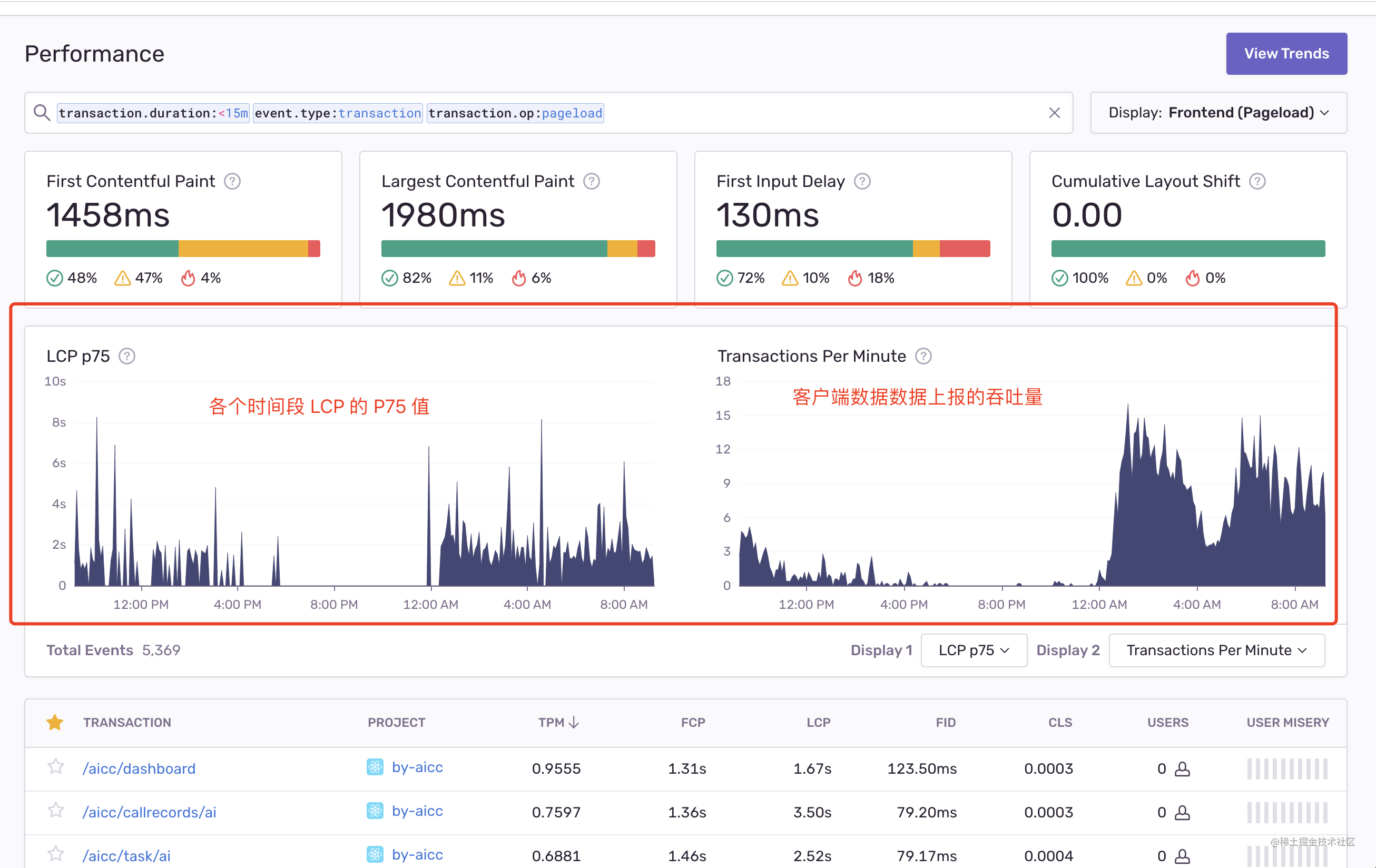Open the Display Frontend (Pageload) dropdown
This screenshot has width=1376, height=868.
[1218, 113]
